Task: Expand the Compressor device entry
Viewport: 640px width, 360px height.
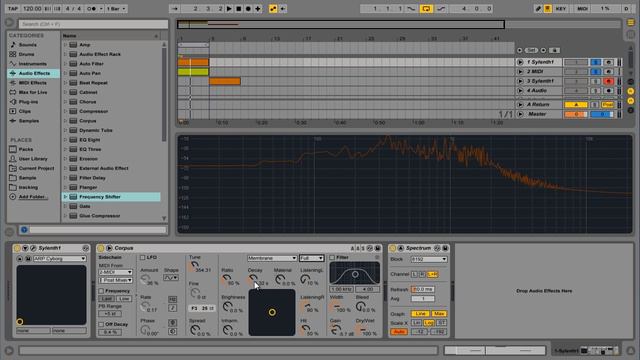Action: tap(65, 111)
